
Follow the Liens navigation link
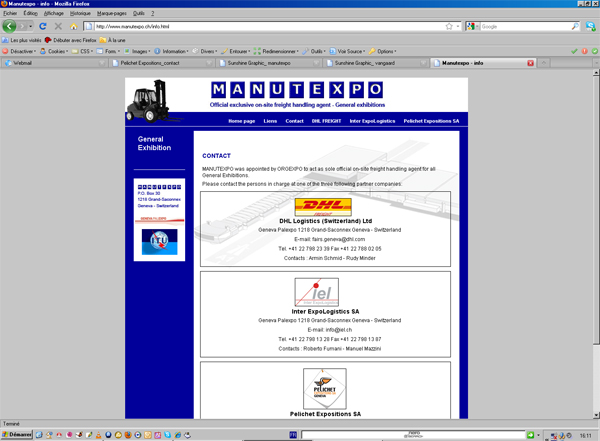(x=270, y=121)
